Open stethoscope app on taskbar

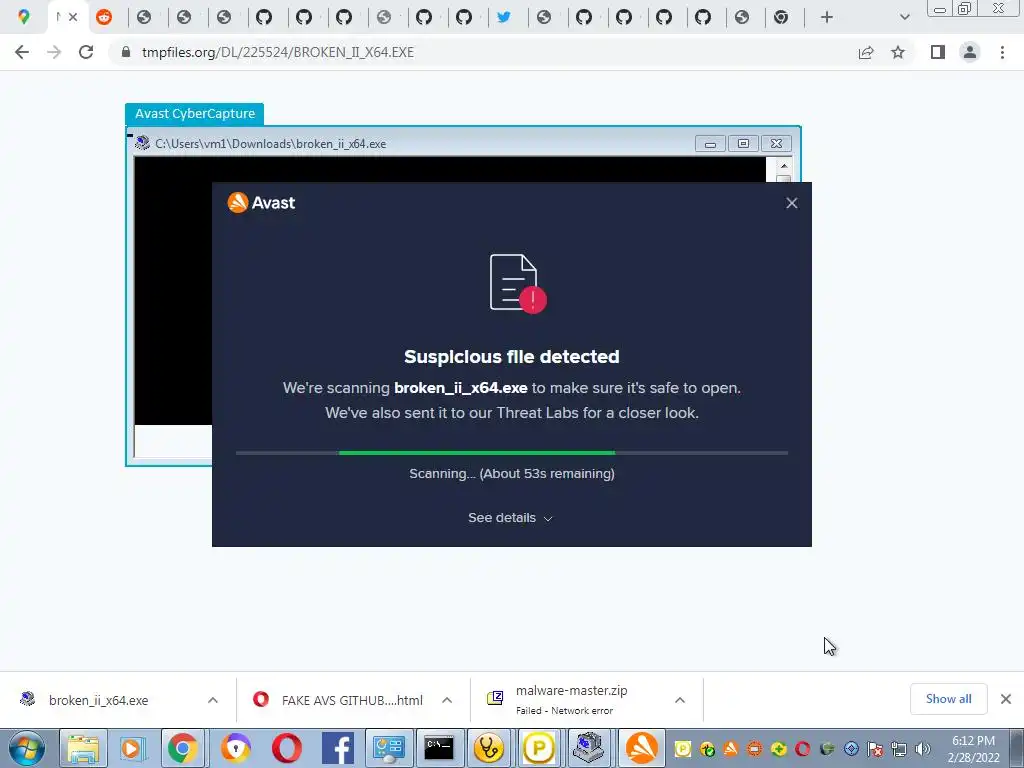(489, 748)
